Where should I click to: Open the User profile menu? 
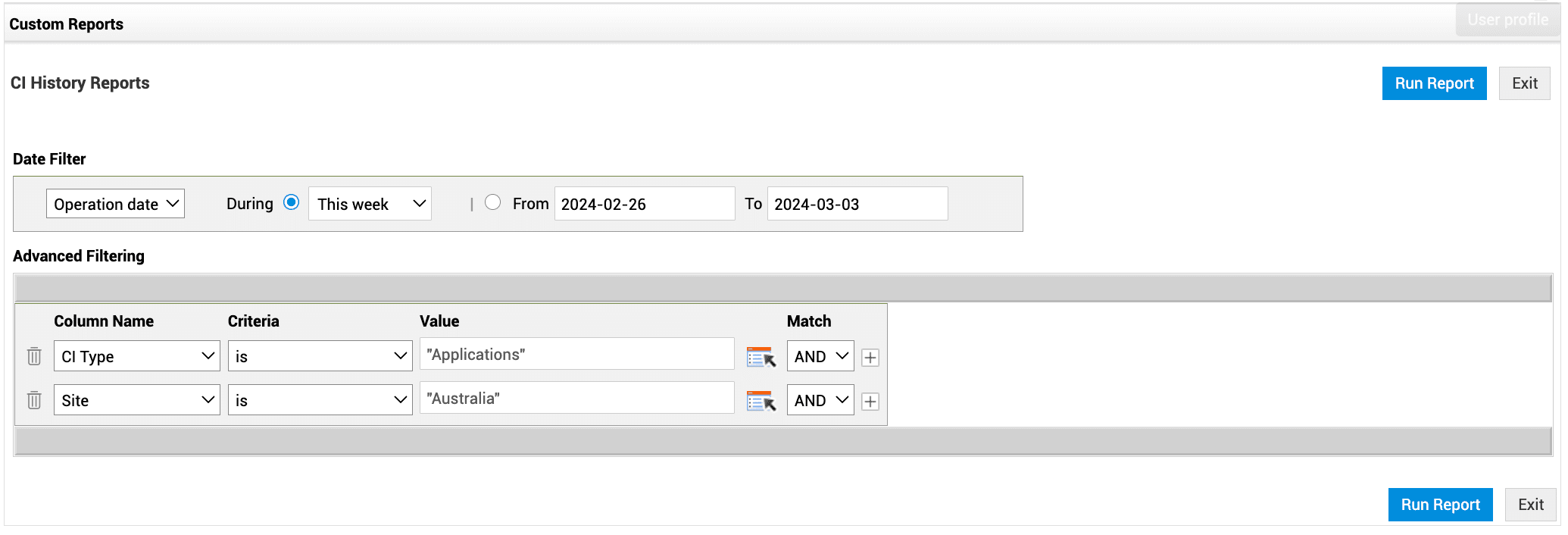click(1507, 20)
